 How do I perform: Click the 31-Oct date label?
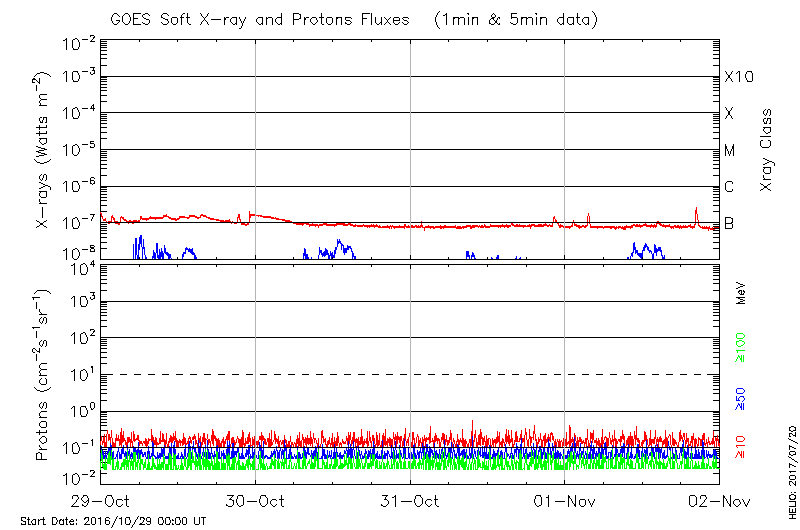tap(410, 501)
